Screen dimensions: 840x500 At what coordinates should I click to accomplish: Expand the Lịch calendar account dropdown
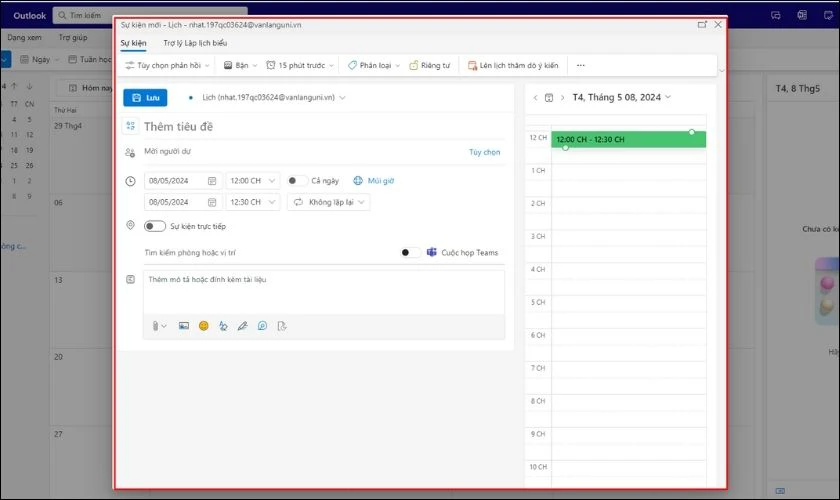pyautogui.click(x=273, y=98)
